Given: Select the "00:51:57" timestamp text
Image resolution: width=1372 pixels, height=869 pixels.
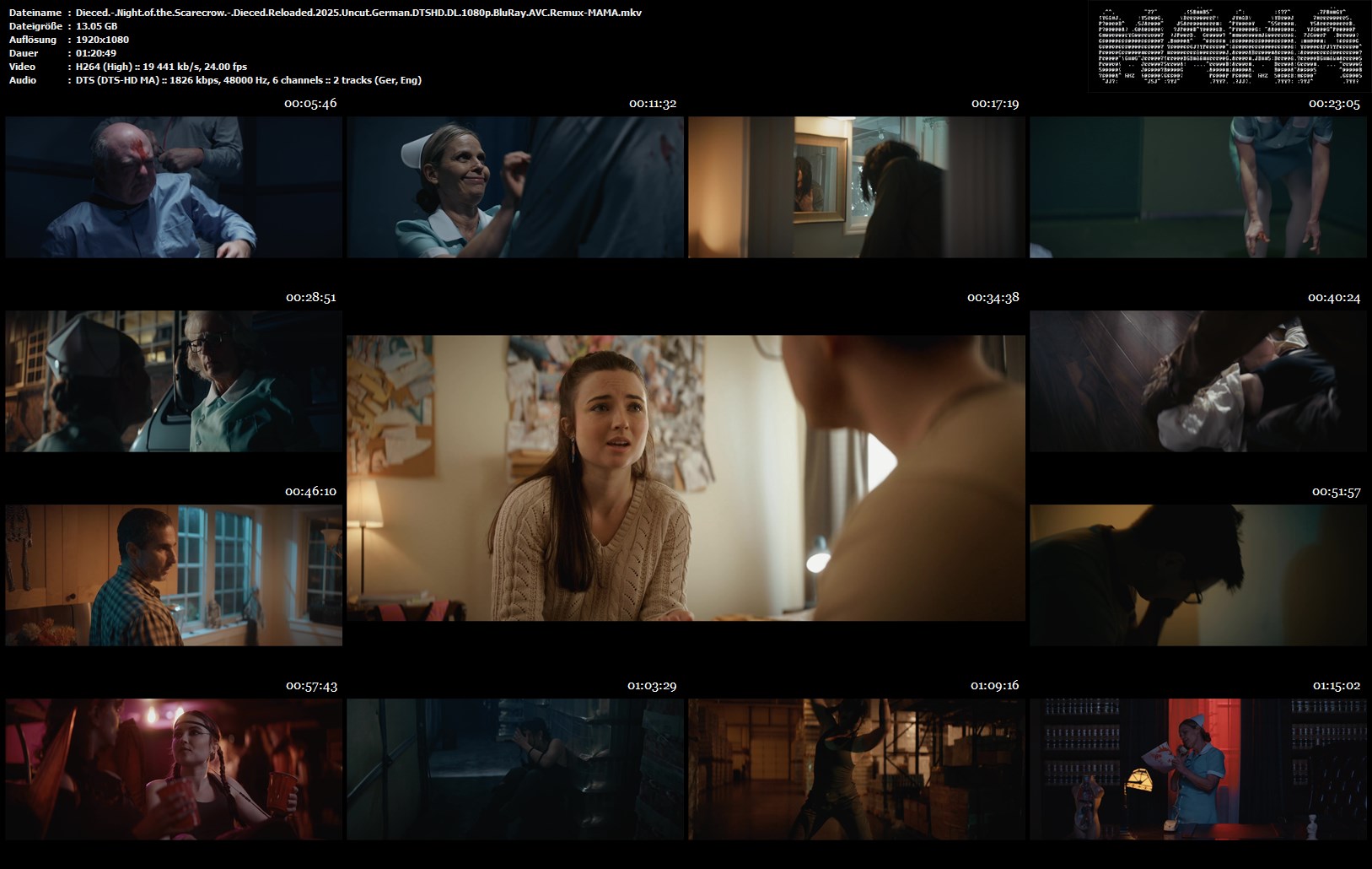Looking at the screenshot, I should [1337, 492].
